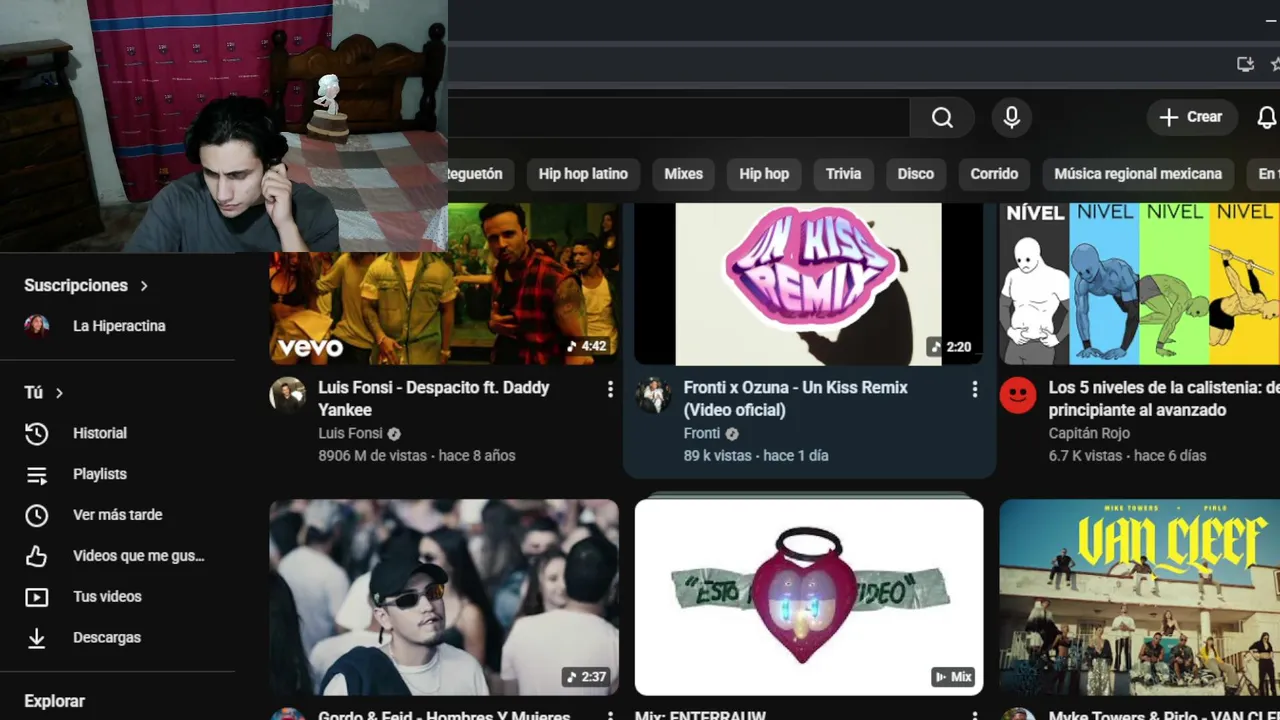Click the 2:37 duration badge
Screen dimensions: 1280x720
tap(587, 677)
